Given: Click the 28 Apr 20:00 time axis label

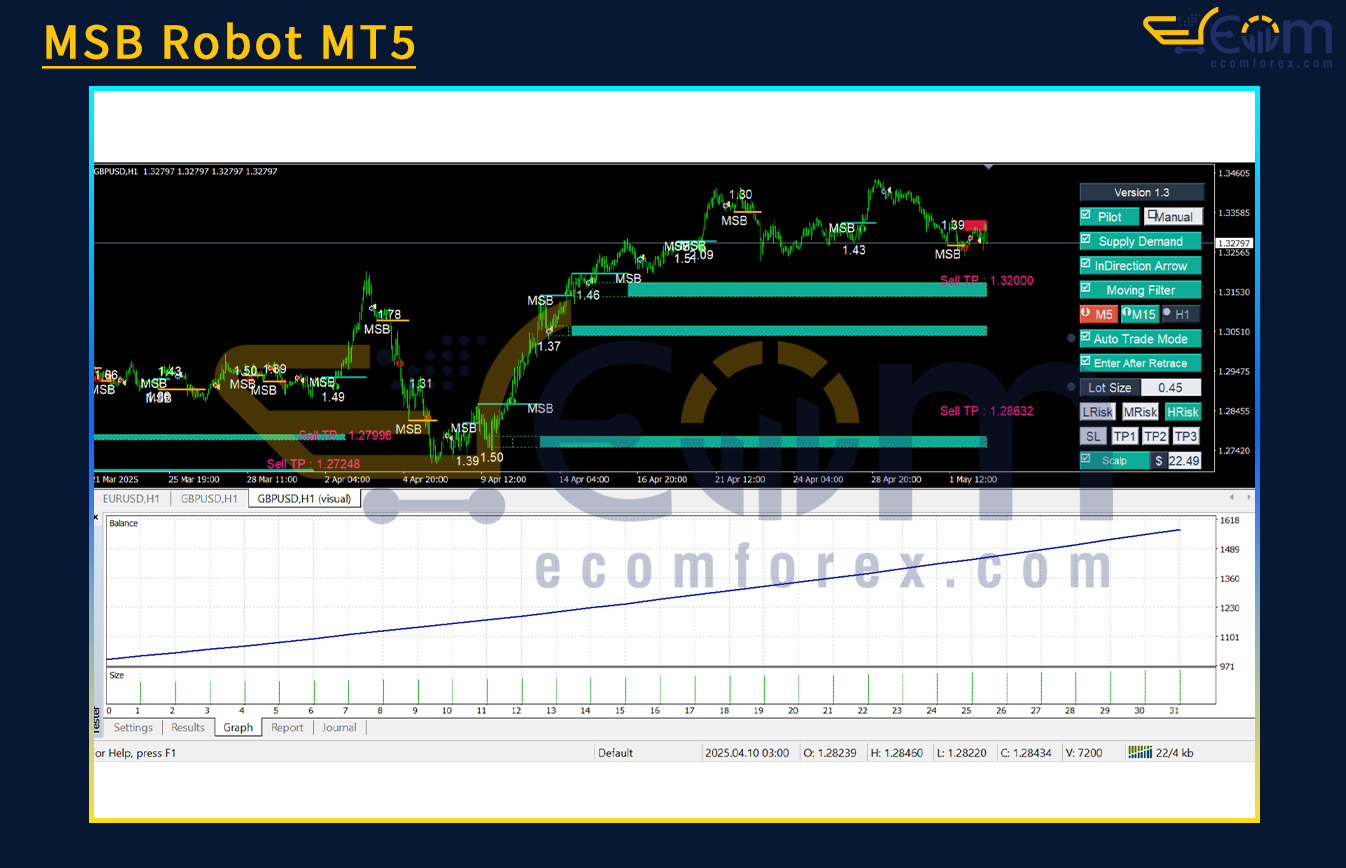Looking at the screenshot, I should coord(895,479).
